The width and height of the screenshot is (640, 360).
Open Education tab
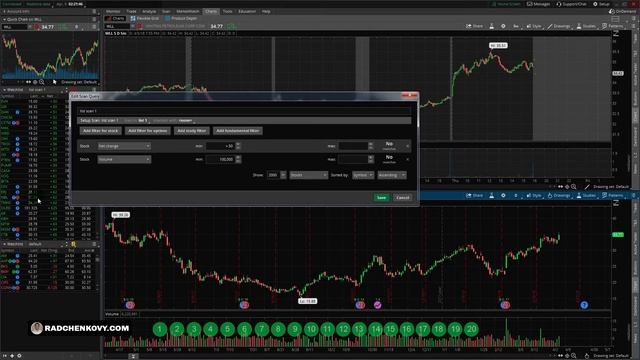point(247,11)
